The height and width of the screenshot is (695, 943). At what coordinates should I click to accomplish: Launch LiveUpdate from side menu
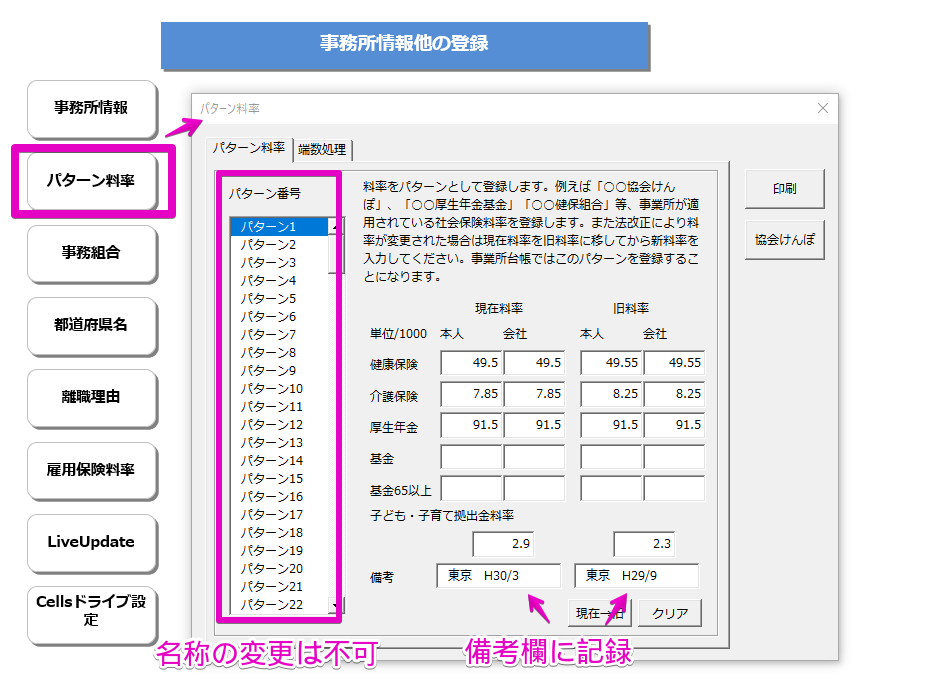pos(92,542)
